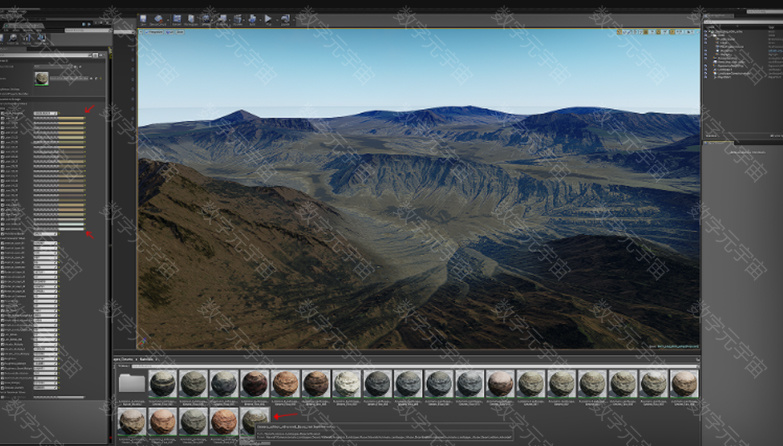Expand the Blueprints dropdown arrow

point(230,20)
